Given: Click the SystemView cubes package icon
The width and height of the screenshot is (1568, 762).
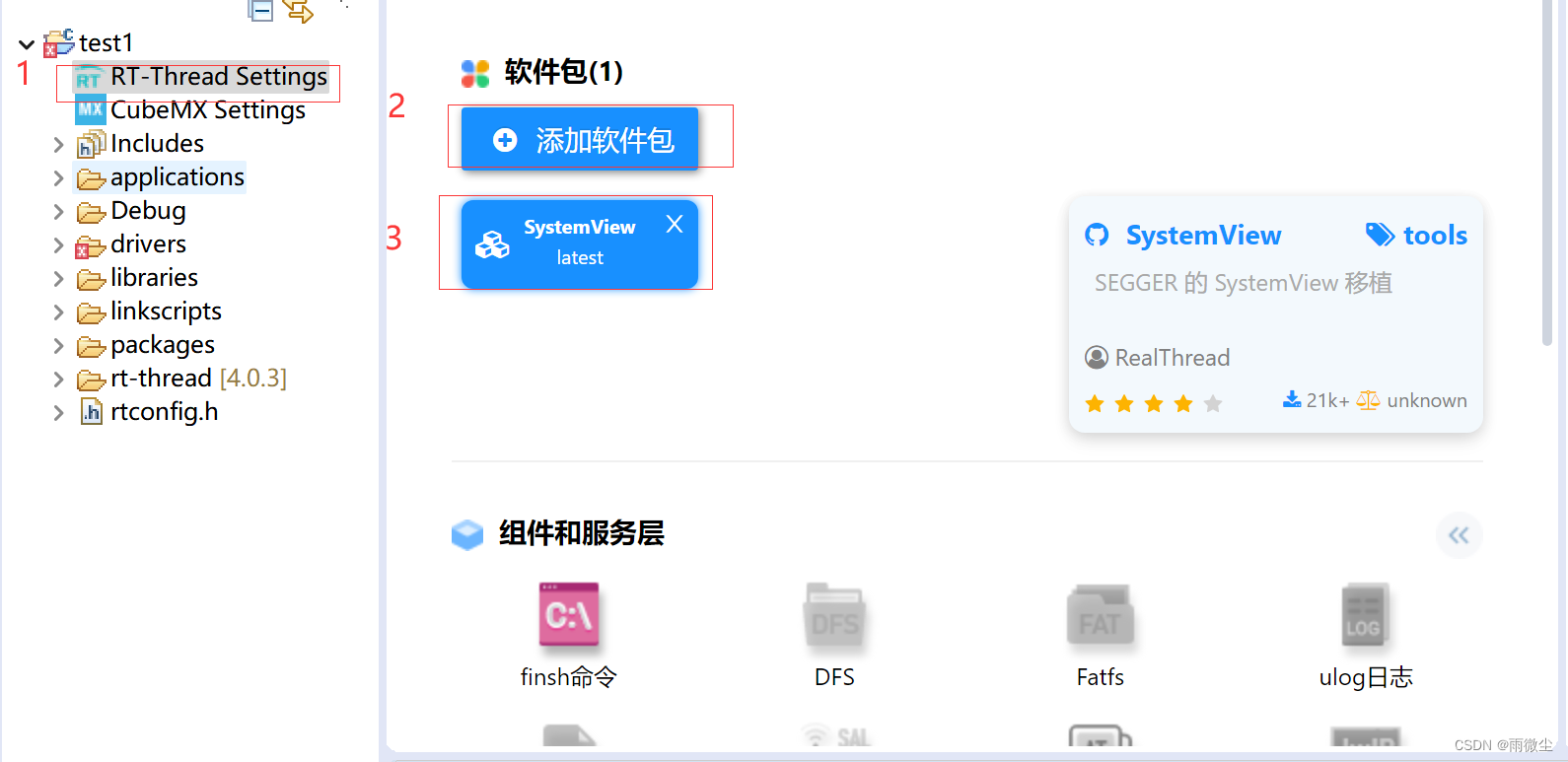Looking at the screenshot, I should point(492,244).
